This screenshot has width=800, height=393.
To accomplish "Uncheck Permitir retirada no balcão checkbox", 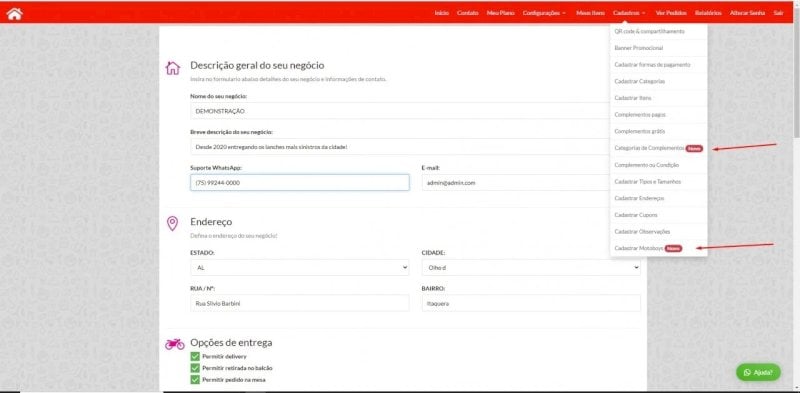I will pyautogui.click(x=195, y=368).
